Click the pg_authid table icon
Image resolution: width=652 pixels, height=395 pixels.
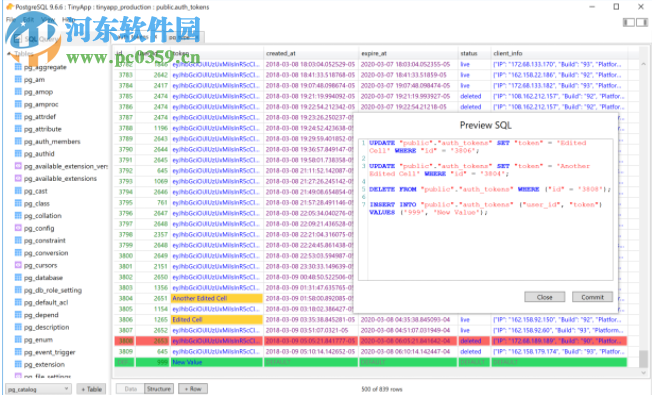tap(18, 153)
